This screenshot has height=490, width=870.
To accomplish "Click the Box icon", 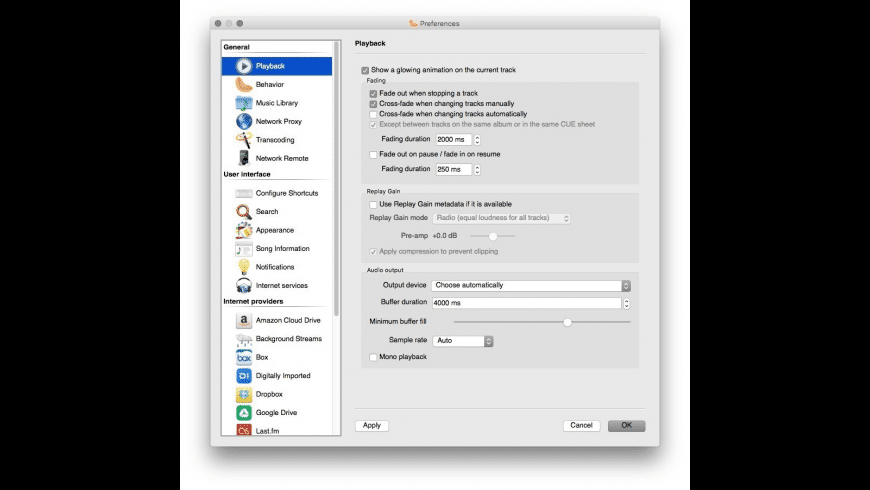I will [x=243, y=357].
